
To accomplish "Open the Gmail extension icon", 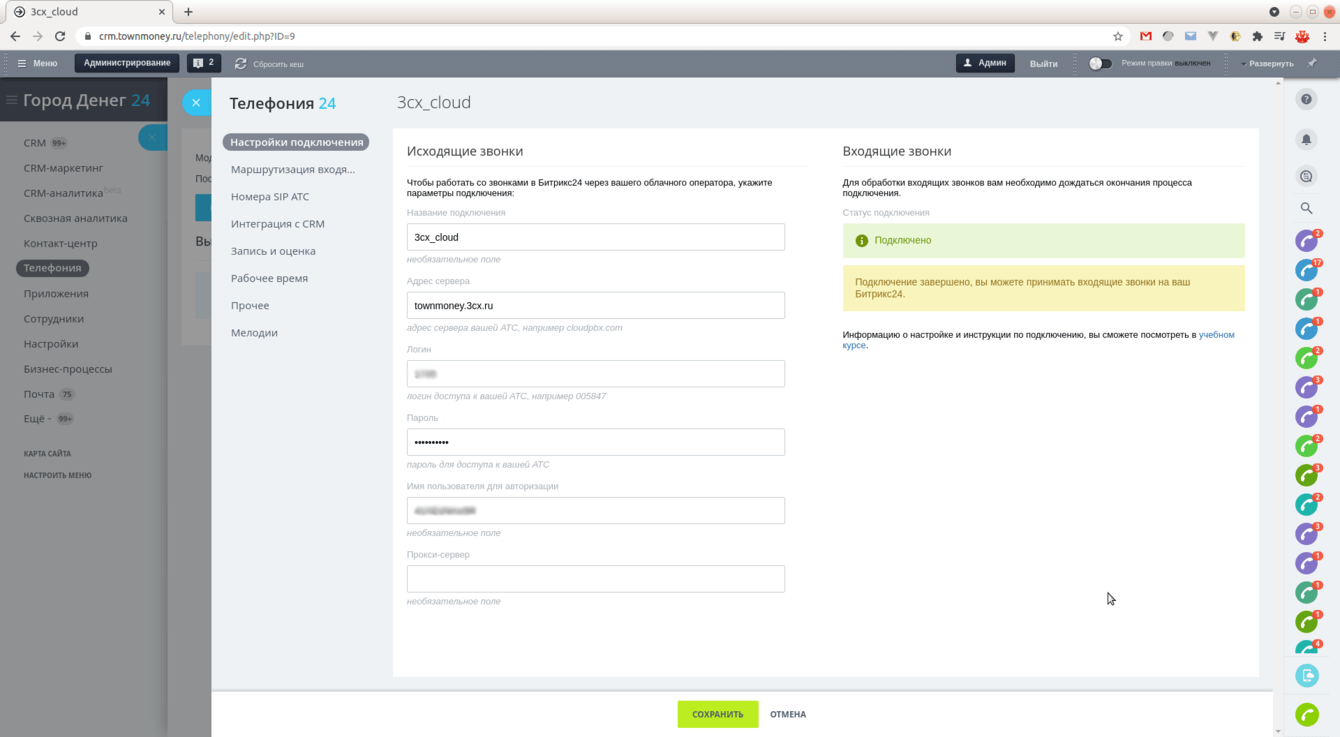I will [x=1146, y=36].
